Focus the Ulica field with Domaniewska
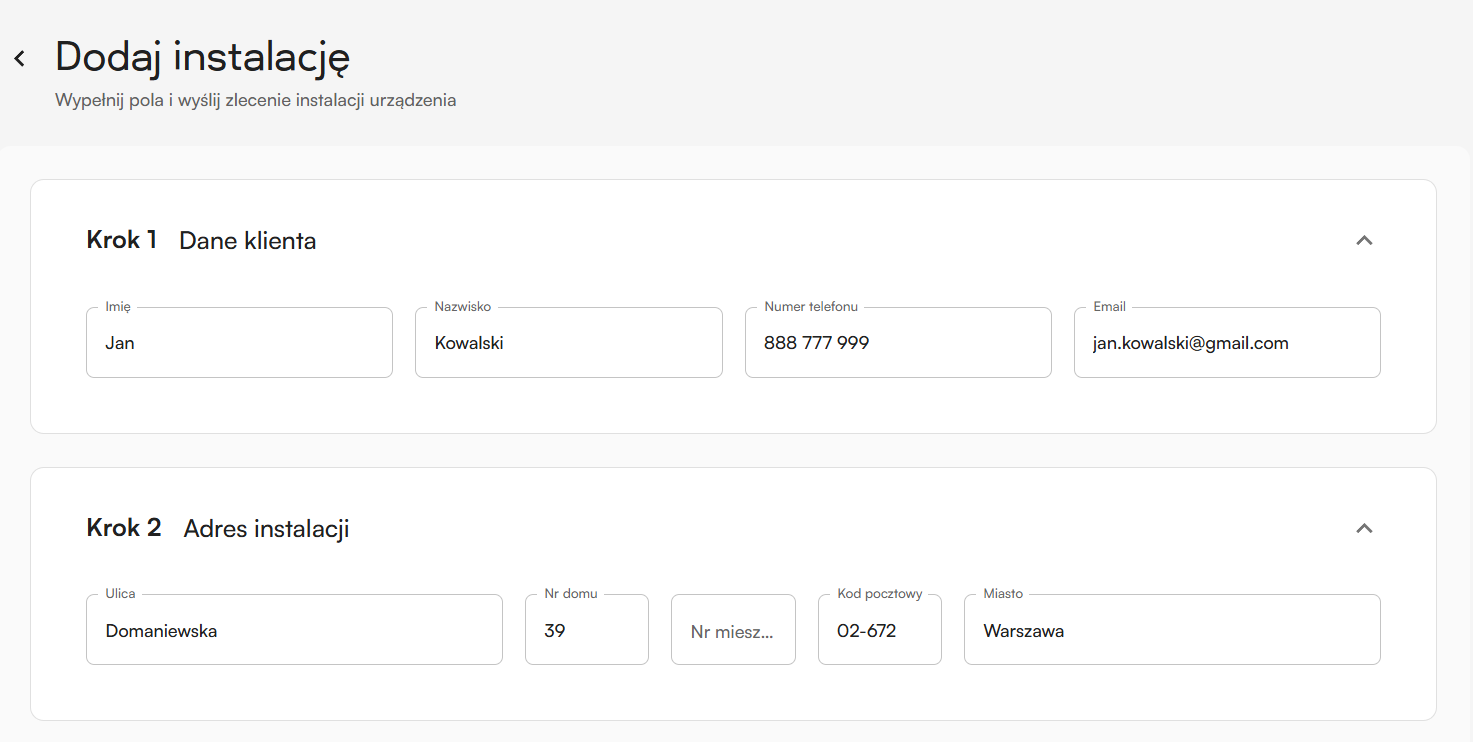Image resolution: width=1473 pixels, height=742 pixels. point(294,631)
